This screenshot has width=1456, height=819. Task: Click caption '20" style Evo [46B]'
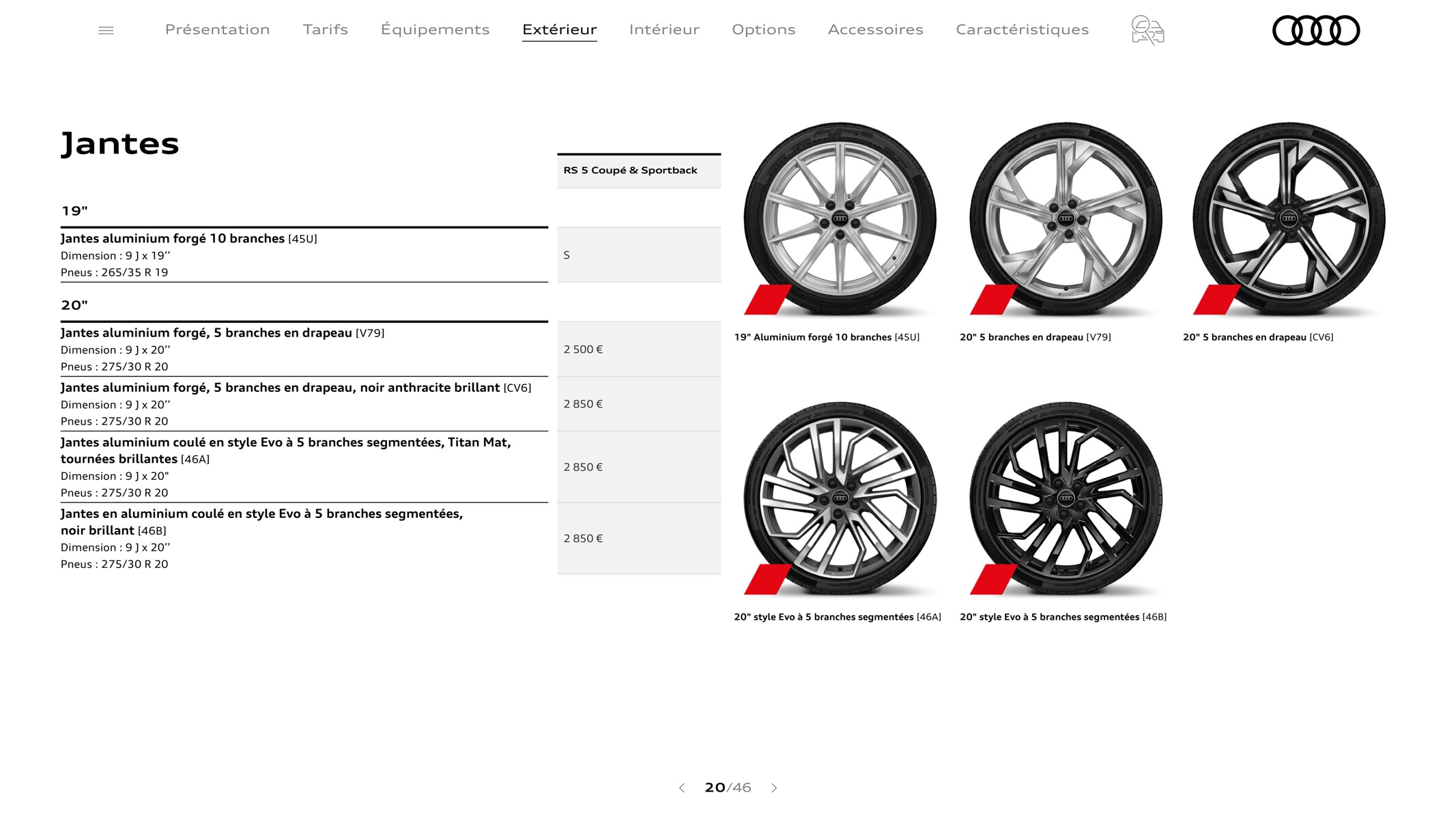click(1064, 617)
